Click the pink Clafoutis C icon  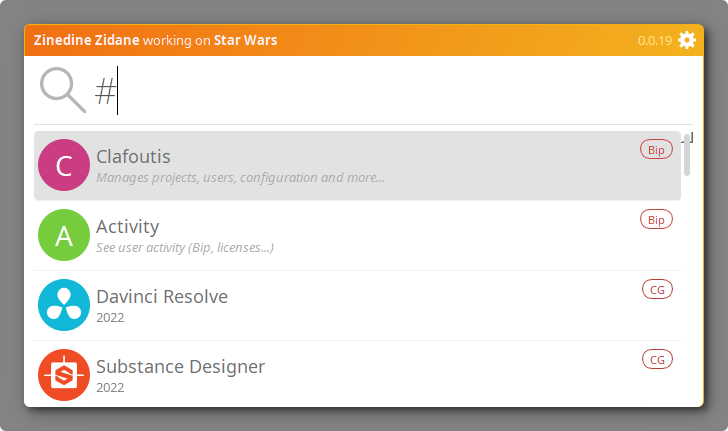click(x=64, y=166)
